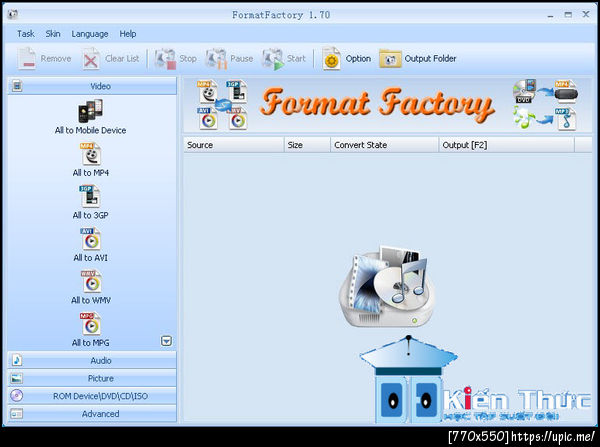
Task: Click the Remove button label
Action: click(x=56, y=59)
